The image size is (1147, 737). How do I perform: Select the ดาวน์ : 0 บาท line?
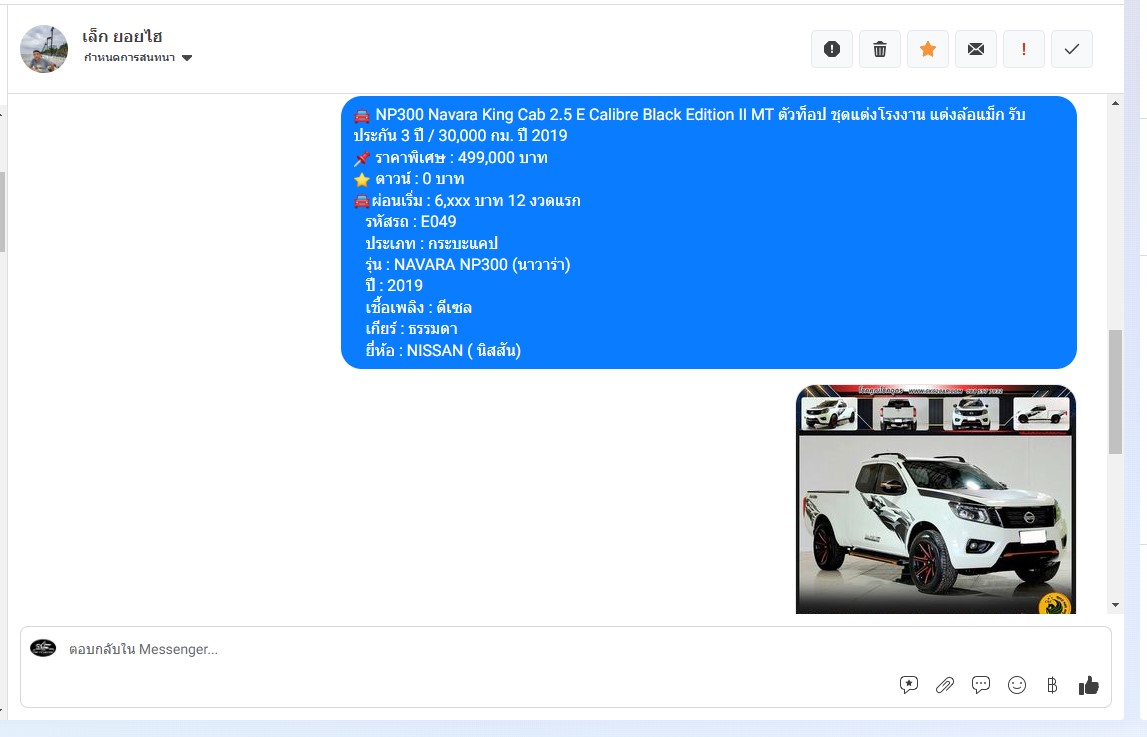coord(409,179)
